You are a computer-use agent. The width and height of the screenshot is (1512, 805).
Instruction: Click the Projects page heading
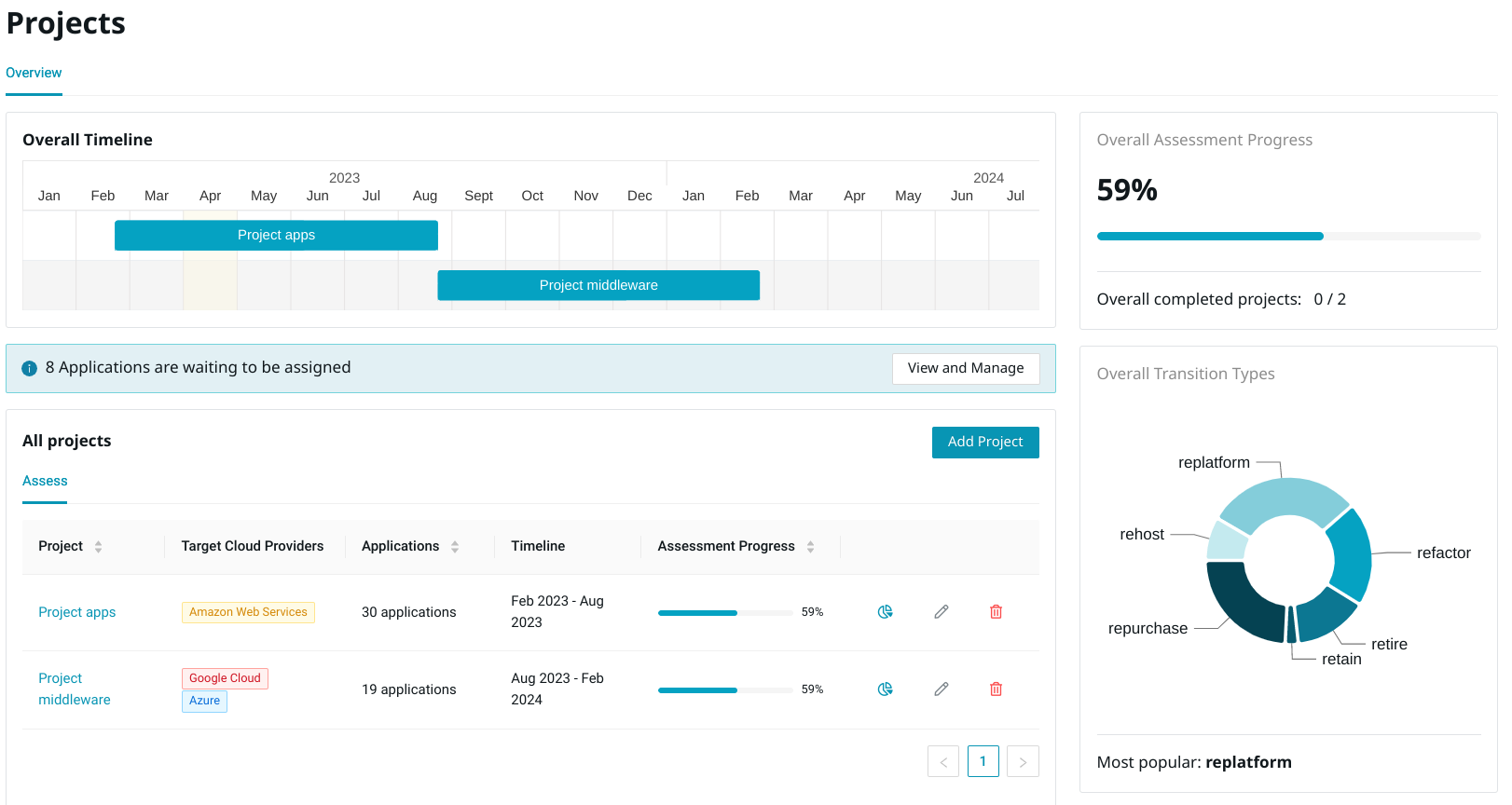click(66, 23)
